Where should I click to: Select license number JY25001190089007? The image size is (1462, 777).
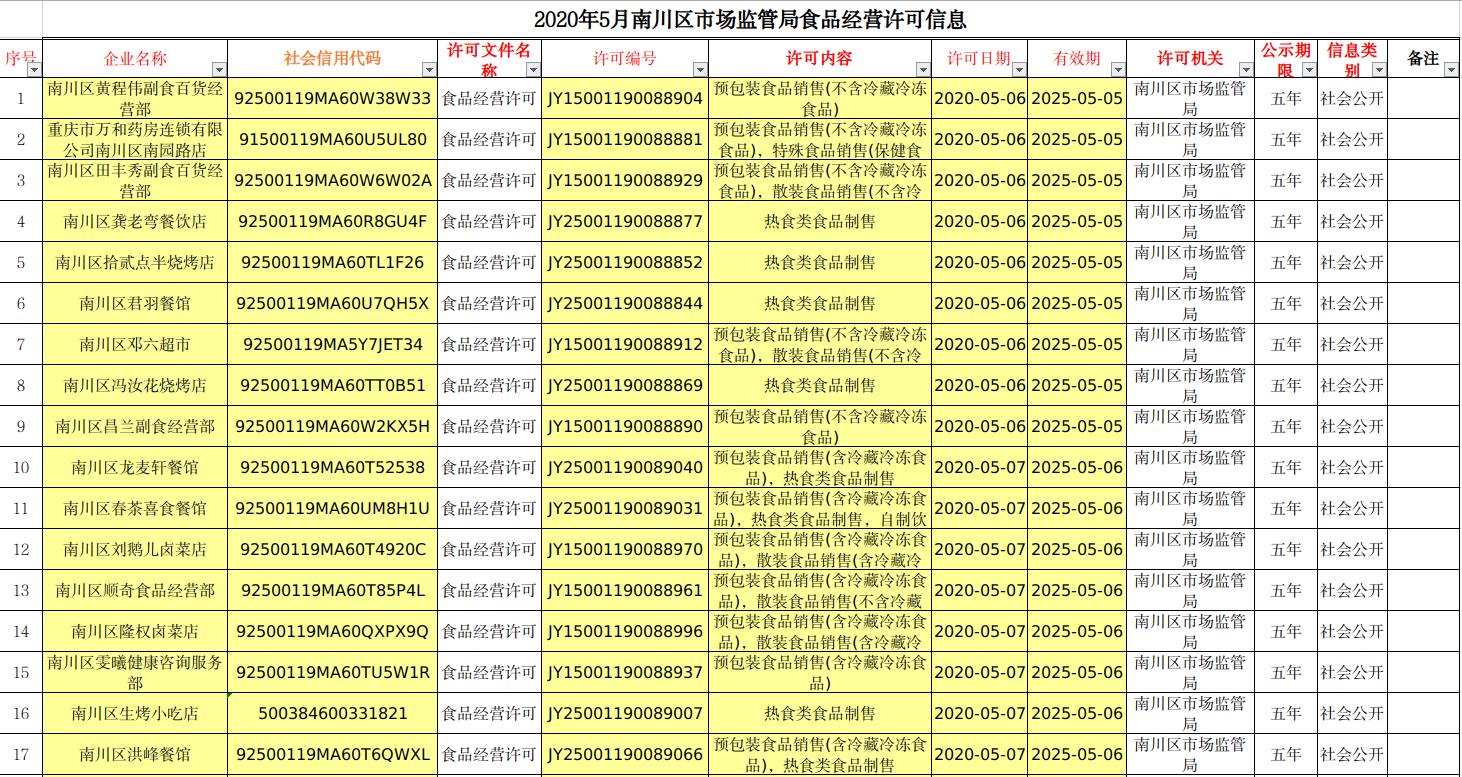625,713
